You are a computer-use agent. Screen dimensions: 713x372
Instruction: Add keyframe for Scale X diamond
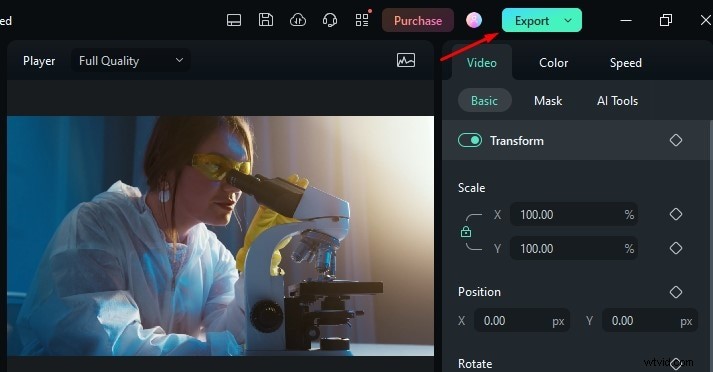pos(676,214)
